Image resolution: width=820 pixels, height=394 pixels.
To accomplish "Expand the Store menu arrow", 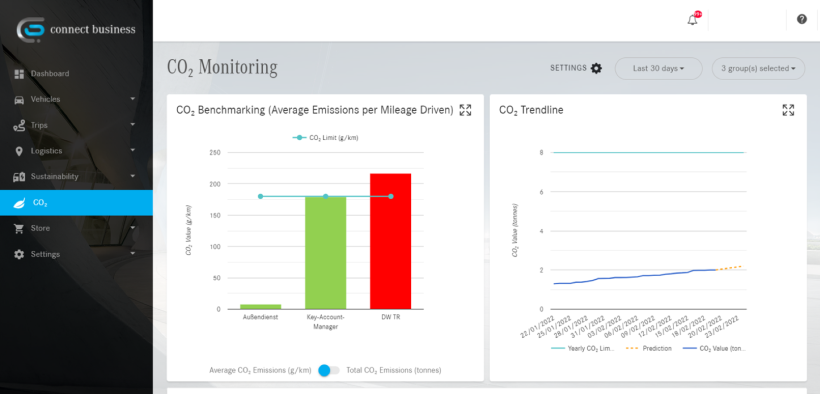I will tap(132, 227).
